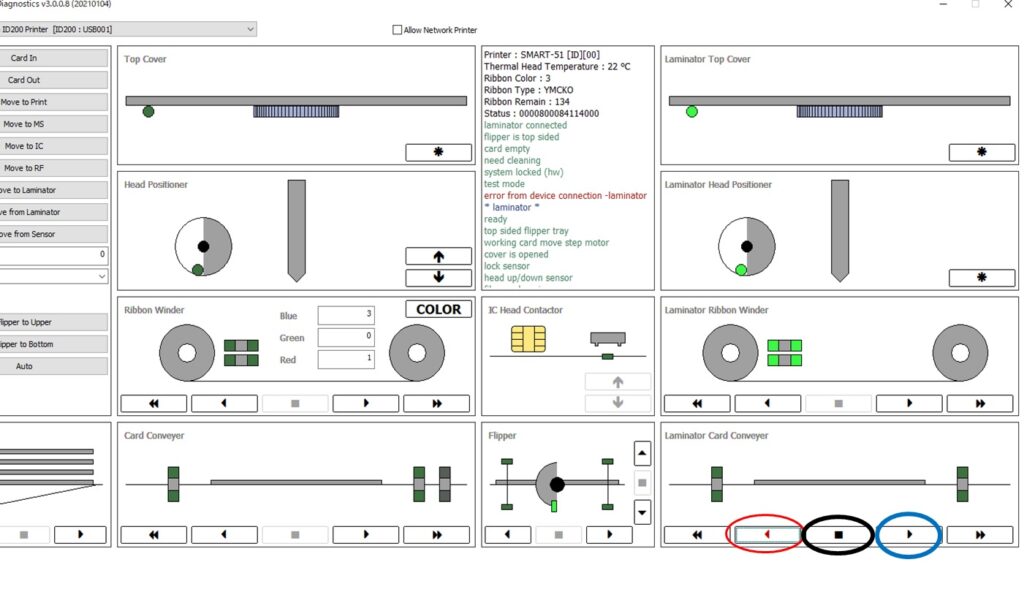The height and width of the screenshot is (611, 1024).
Task: Open the ID200 Printer selection dropdown
Action: click(127, 29)
